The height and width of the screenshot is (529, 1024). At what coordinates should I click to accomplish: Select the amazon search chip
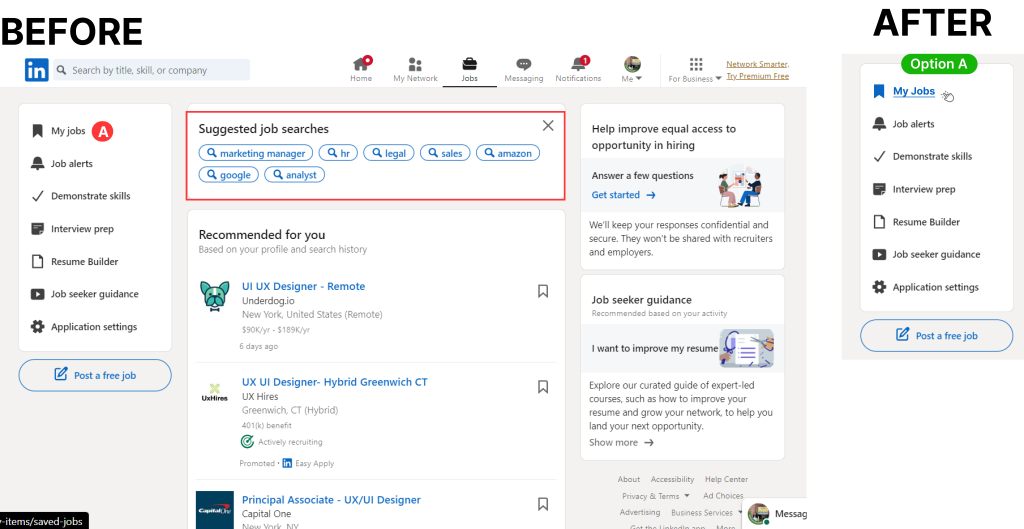click(x=508, y=153)
